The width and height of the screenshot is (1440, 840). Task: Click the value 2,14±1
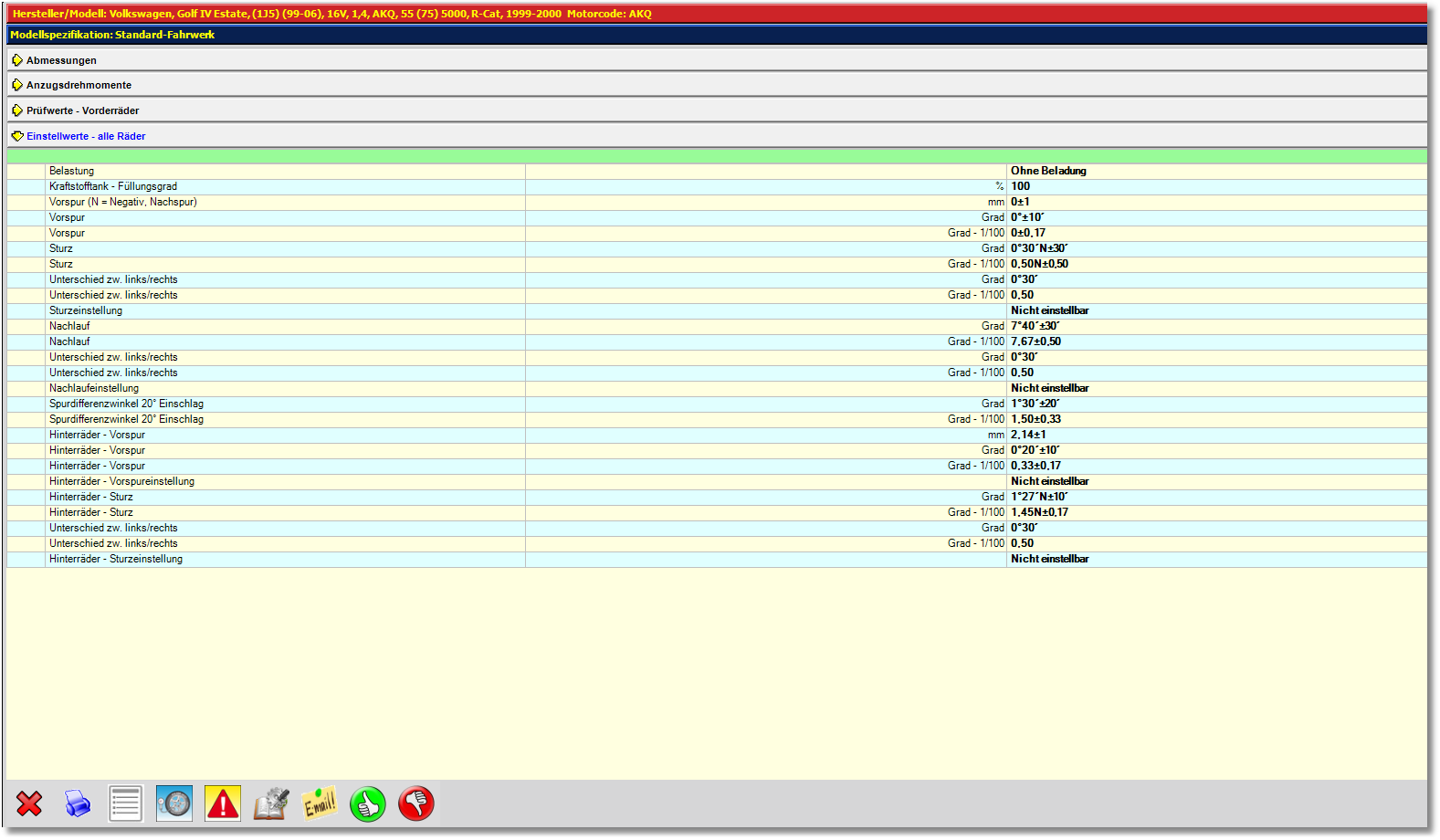(1028, 435)
